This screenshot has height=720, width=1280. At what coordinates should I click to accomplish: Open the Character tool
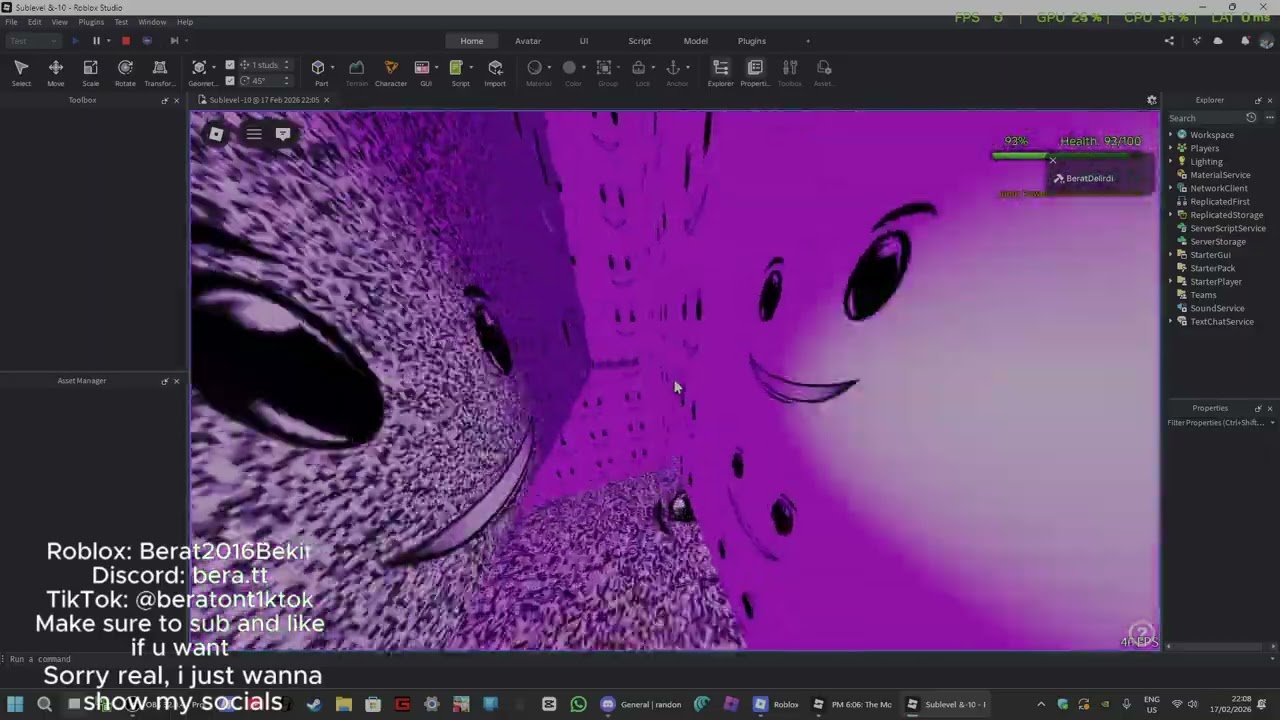click(391, 73)
